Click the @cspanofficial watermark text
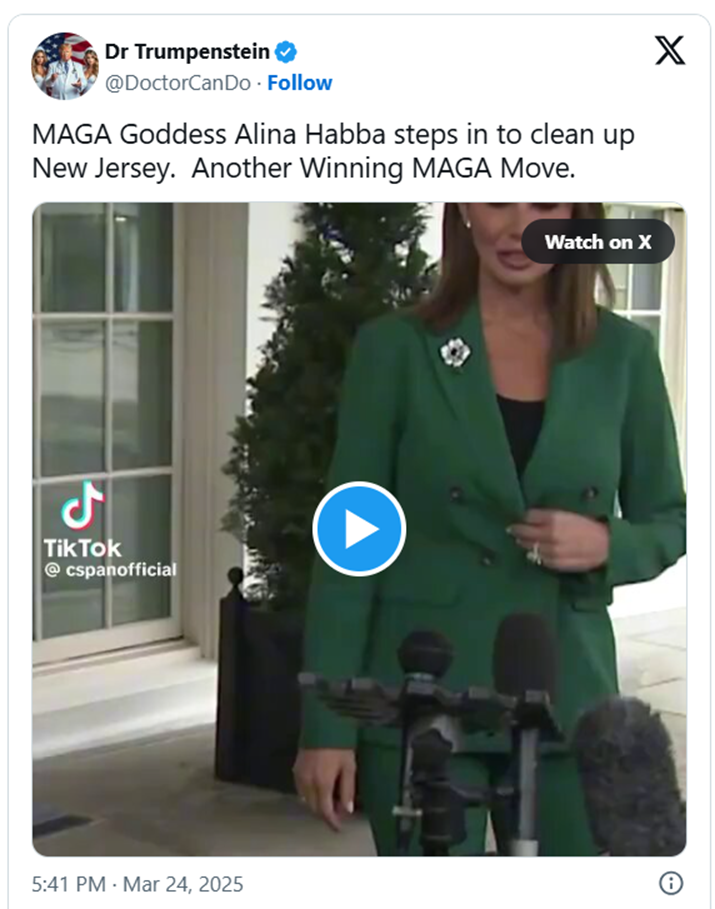This screenshot has height=909, width=715. point(110,570)
